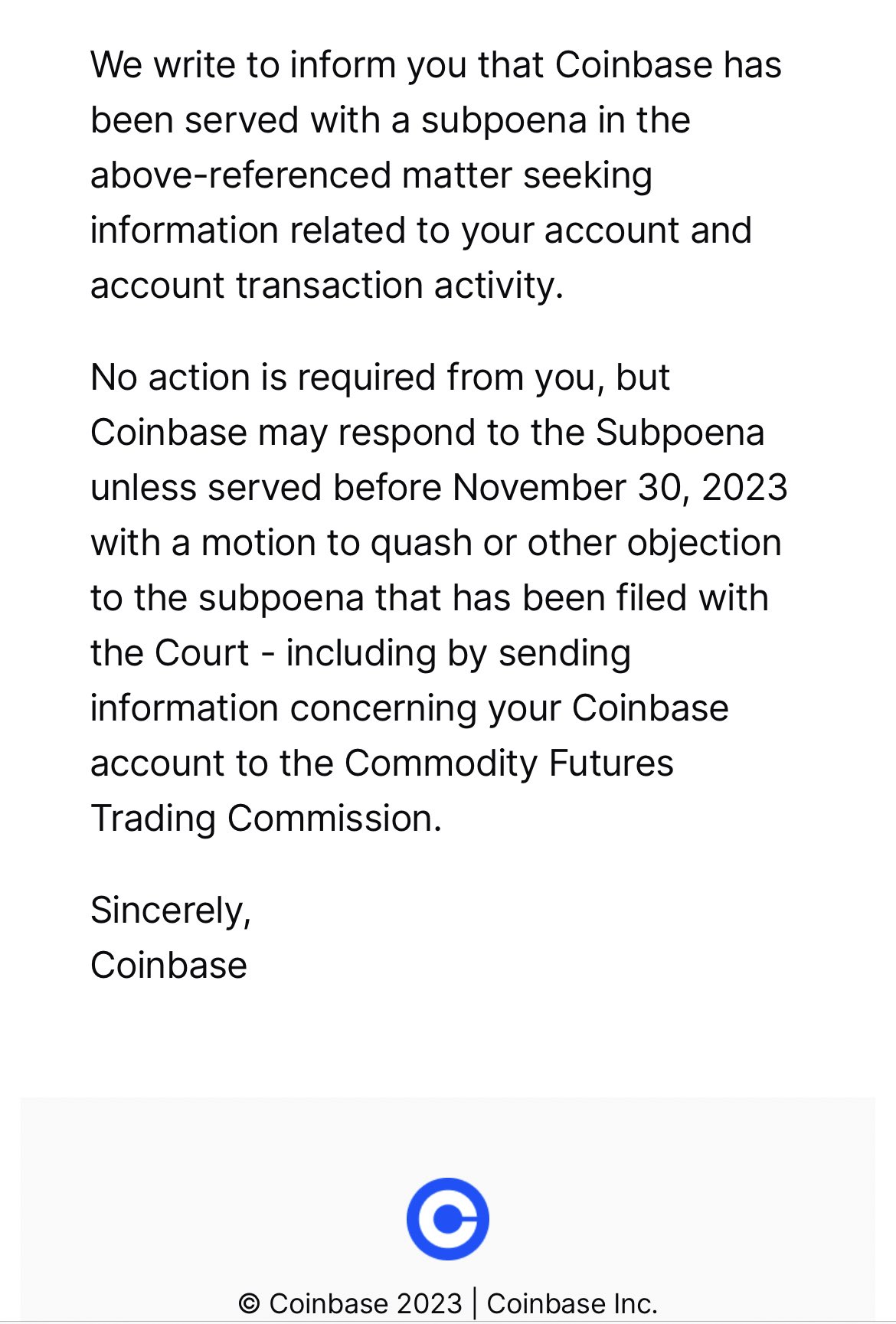
Task: Click the words "Commodity Futures"
Action: pos(508,763)
